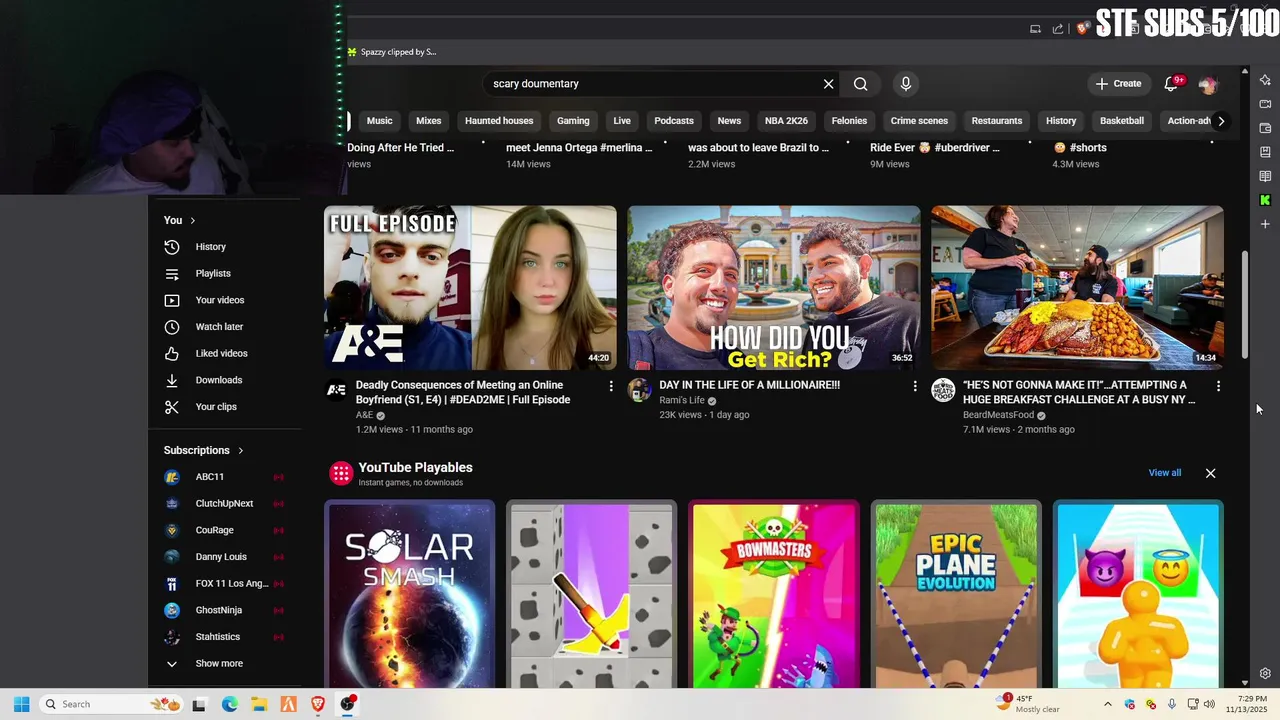The image size is (1280, 720).
Task: Open Your videos in the sidebar
Action: [x=225, y=300]
